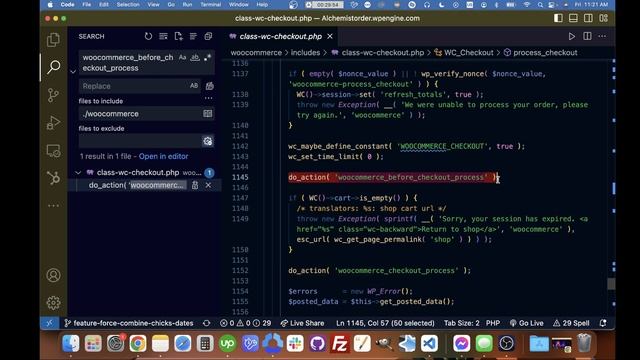Close the class-wc-checkout.php tab

[x=330, y=36]
